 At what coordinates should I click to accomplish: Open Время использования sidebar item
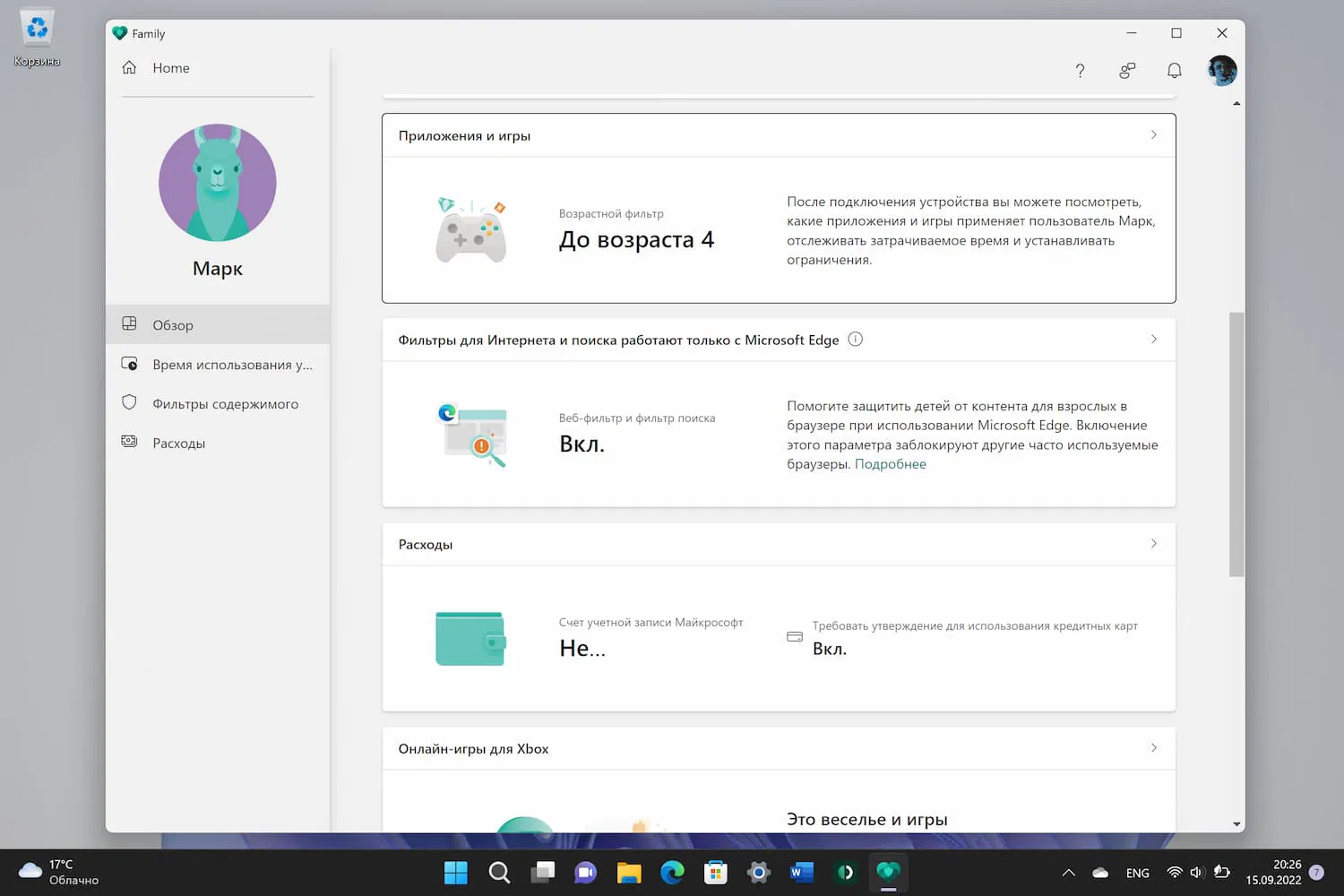(x=218, y=364)
